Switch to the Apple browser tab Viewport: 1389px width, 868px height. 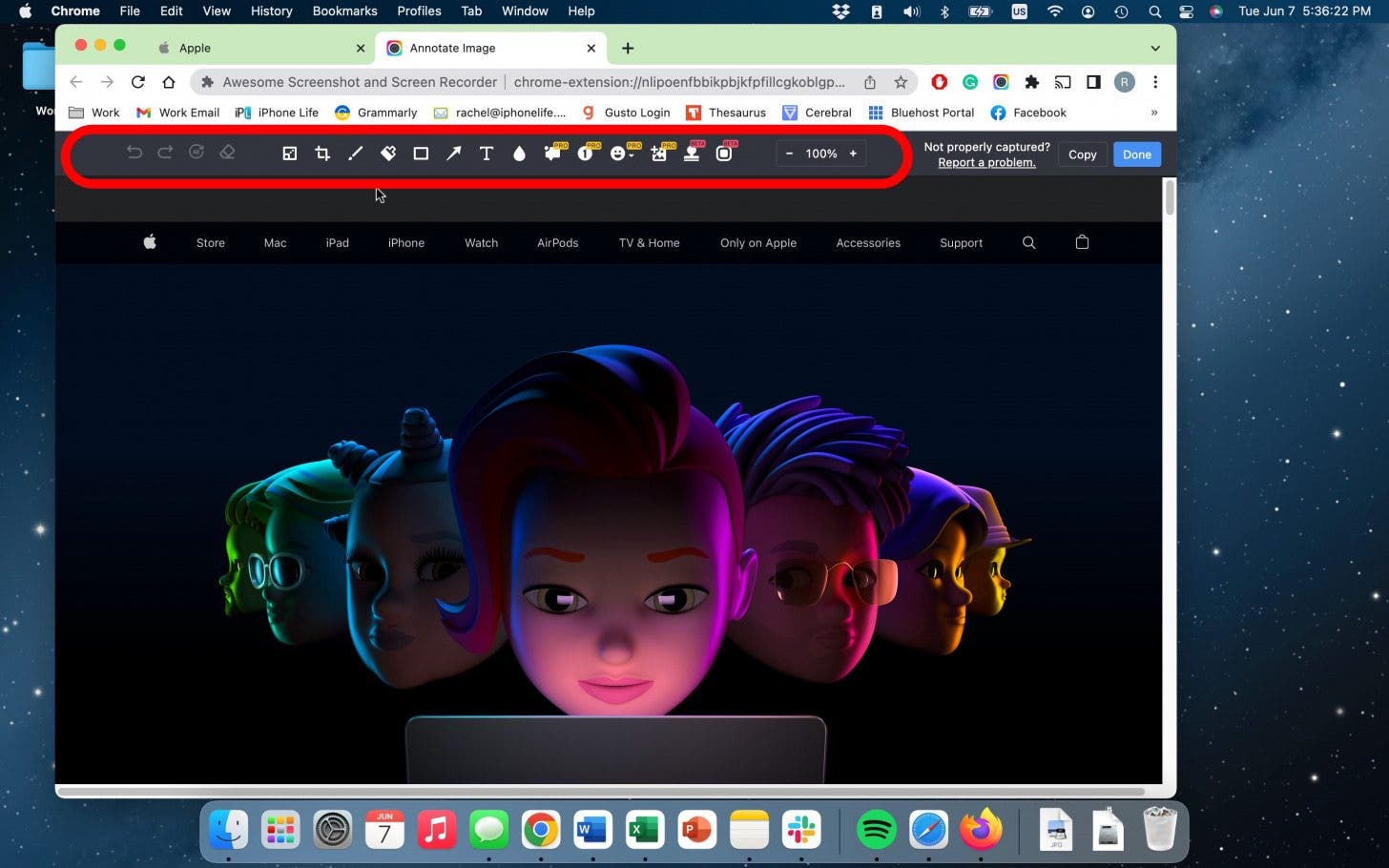click(195, 48)
